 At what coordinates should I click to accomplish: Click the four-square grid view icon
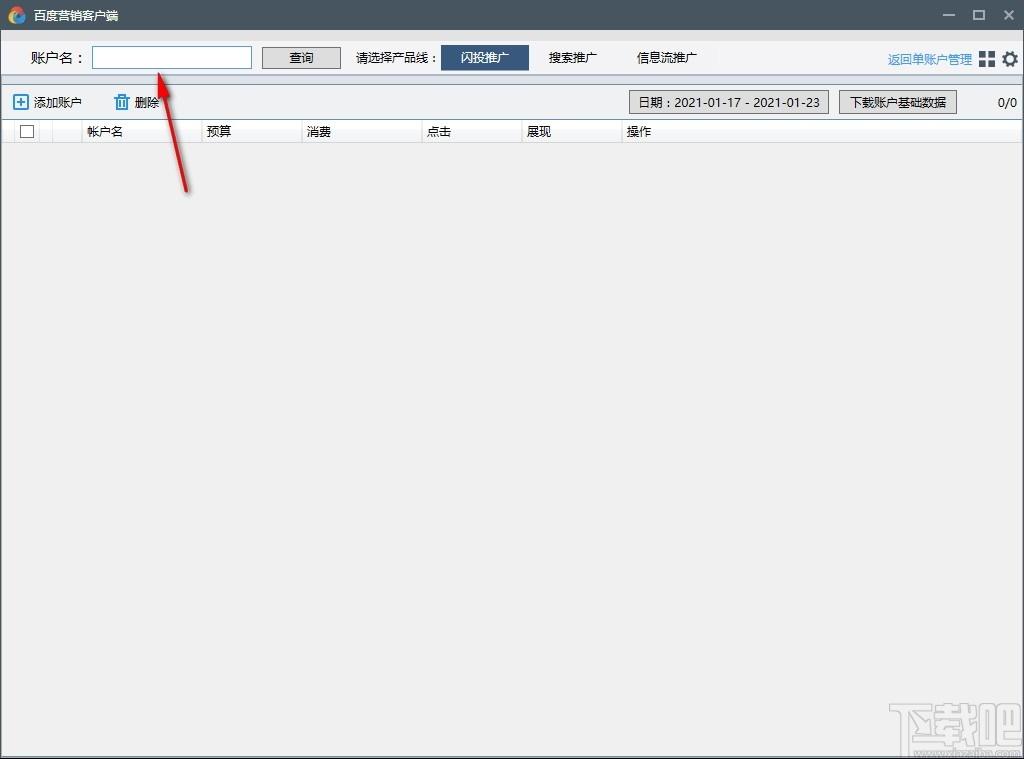point(987,59)
